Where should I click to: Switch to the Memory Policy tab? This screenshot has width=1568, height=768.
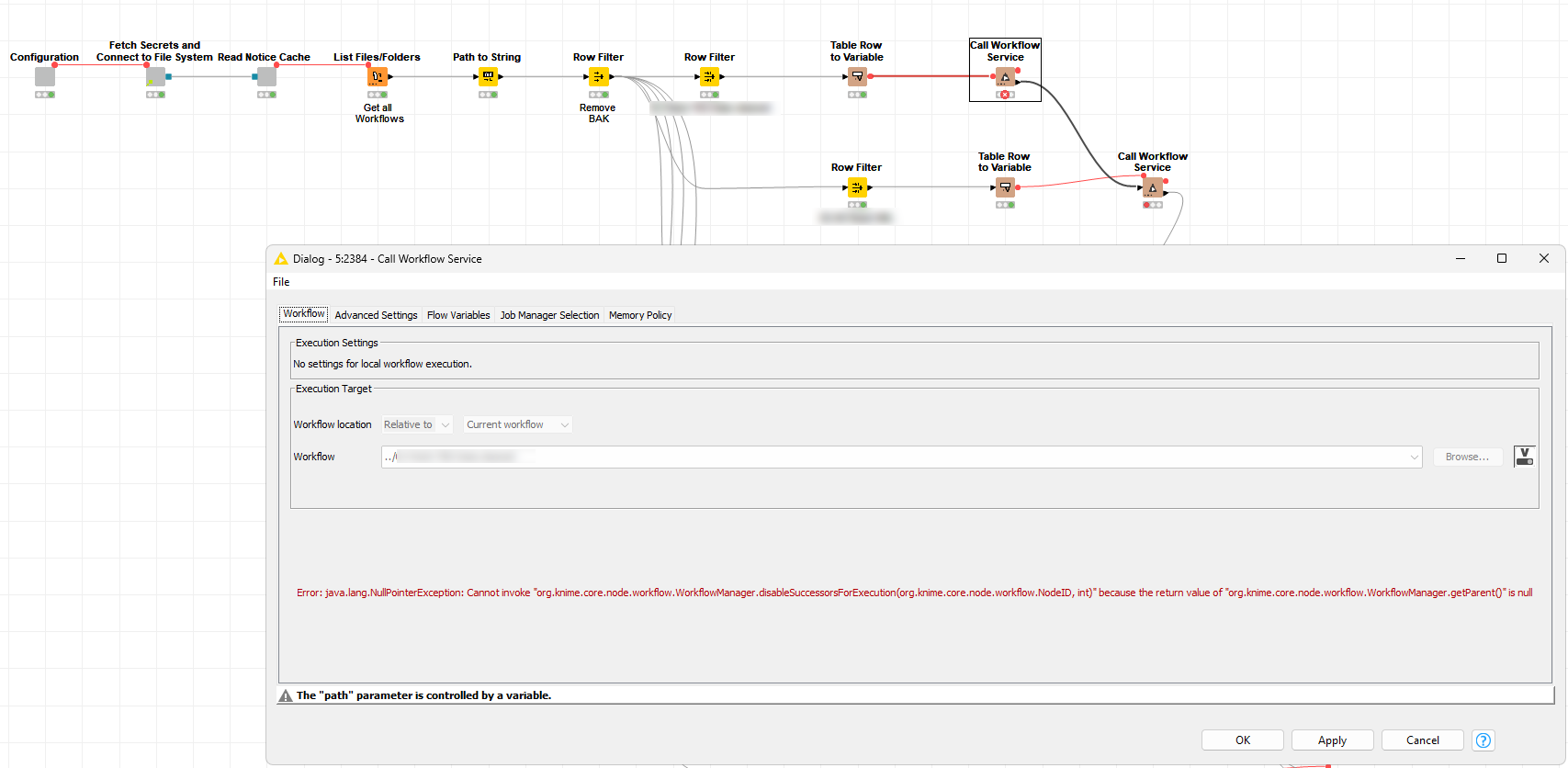click(640, 315)
